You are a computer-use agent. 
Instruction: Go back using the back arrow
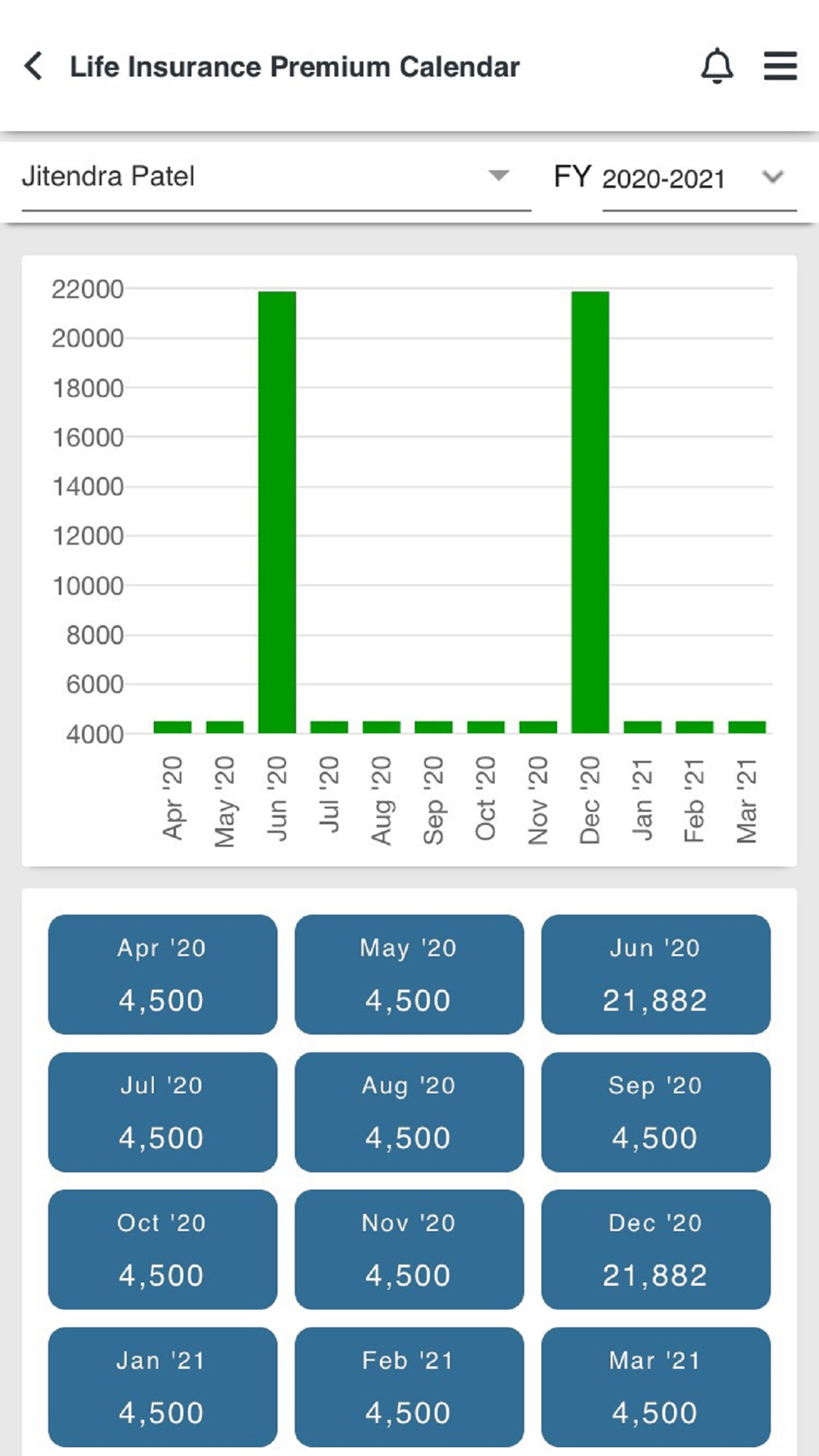tap(34, 66)
